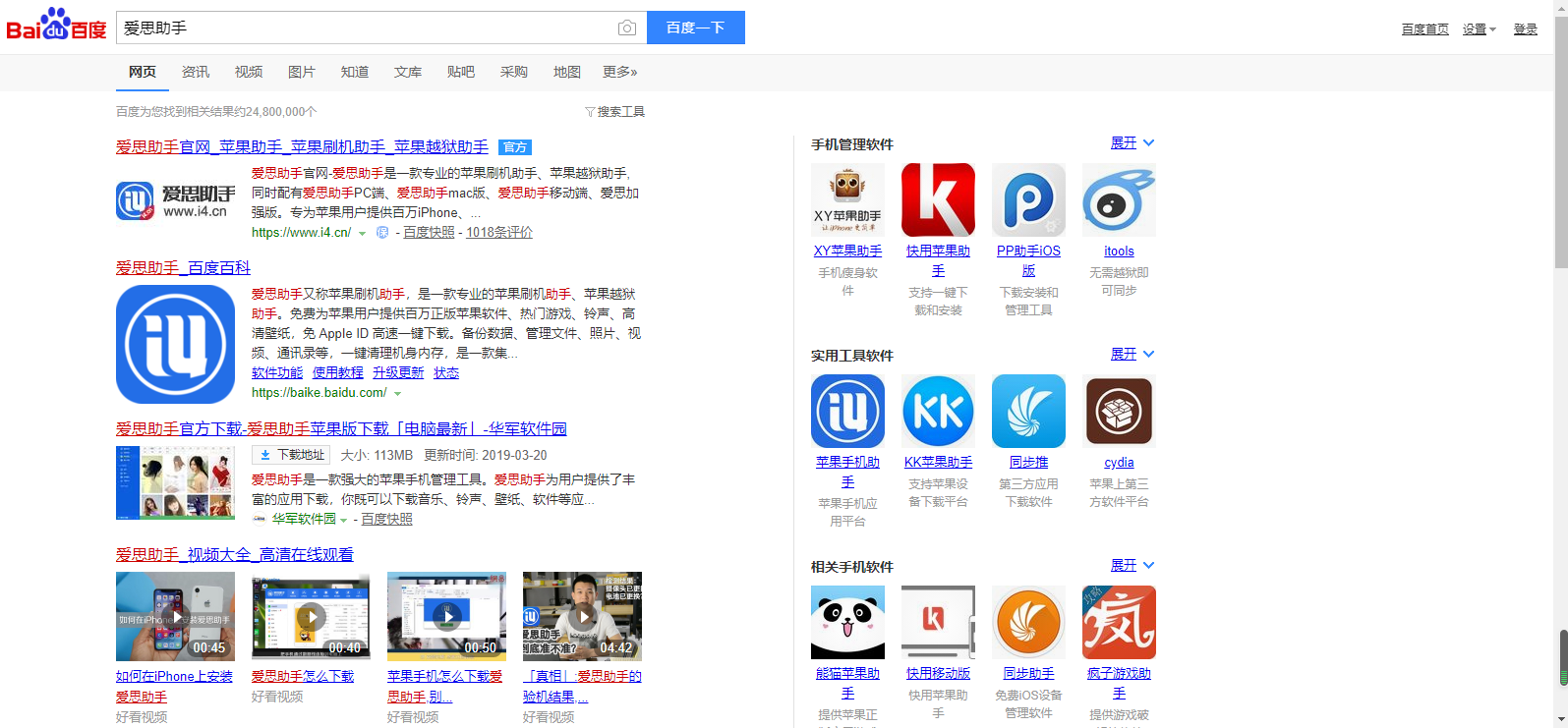Open 爱思助手官网 result title
Screen dimensions: 1568x728
tap(302, 147)
